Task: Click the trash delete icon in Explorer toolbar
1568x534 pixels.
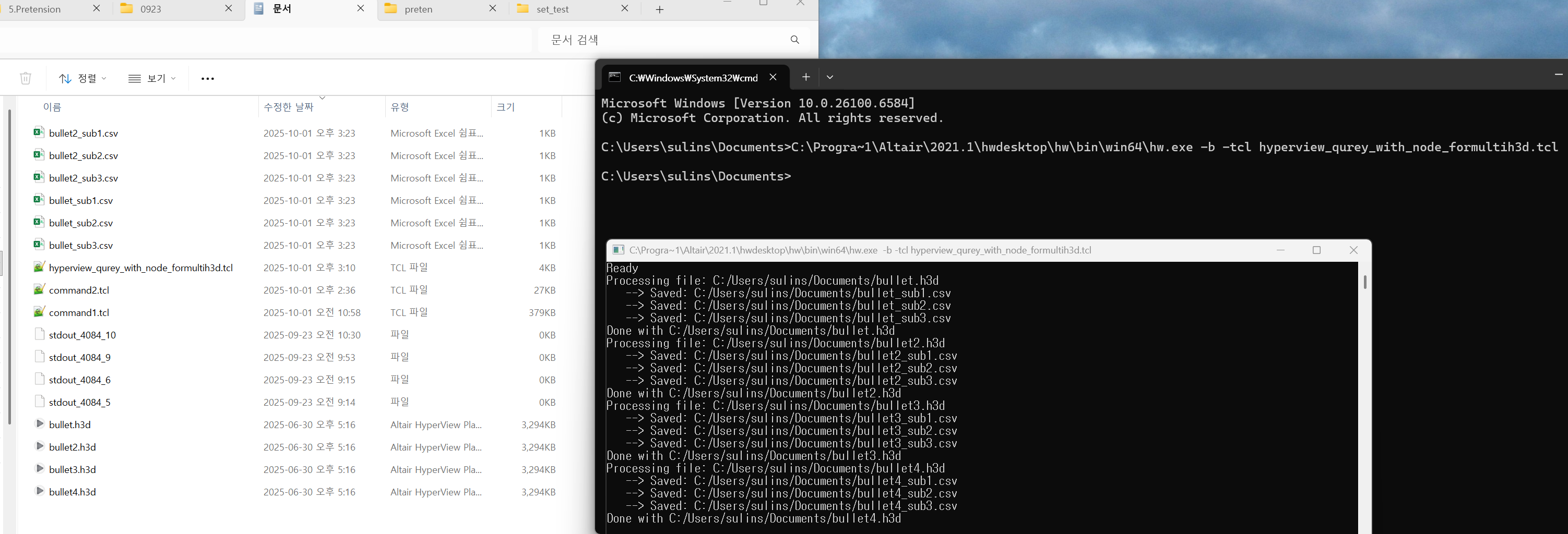Action: coord(26,78)
